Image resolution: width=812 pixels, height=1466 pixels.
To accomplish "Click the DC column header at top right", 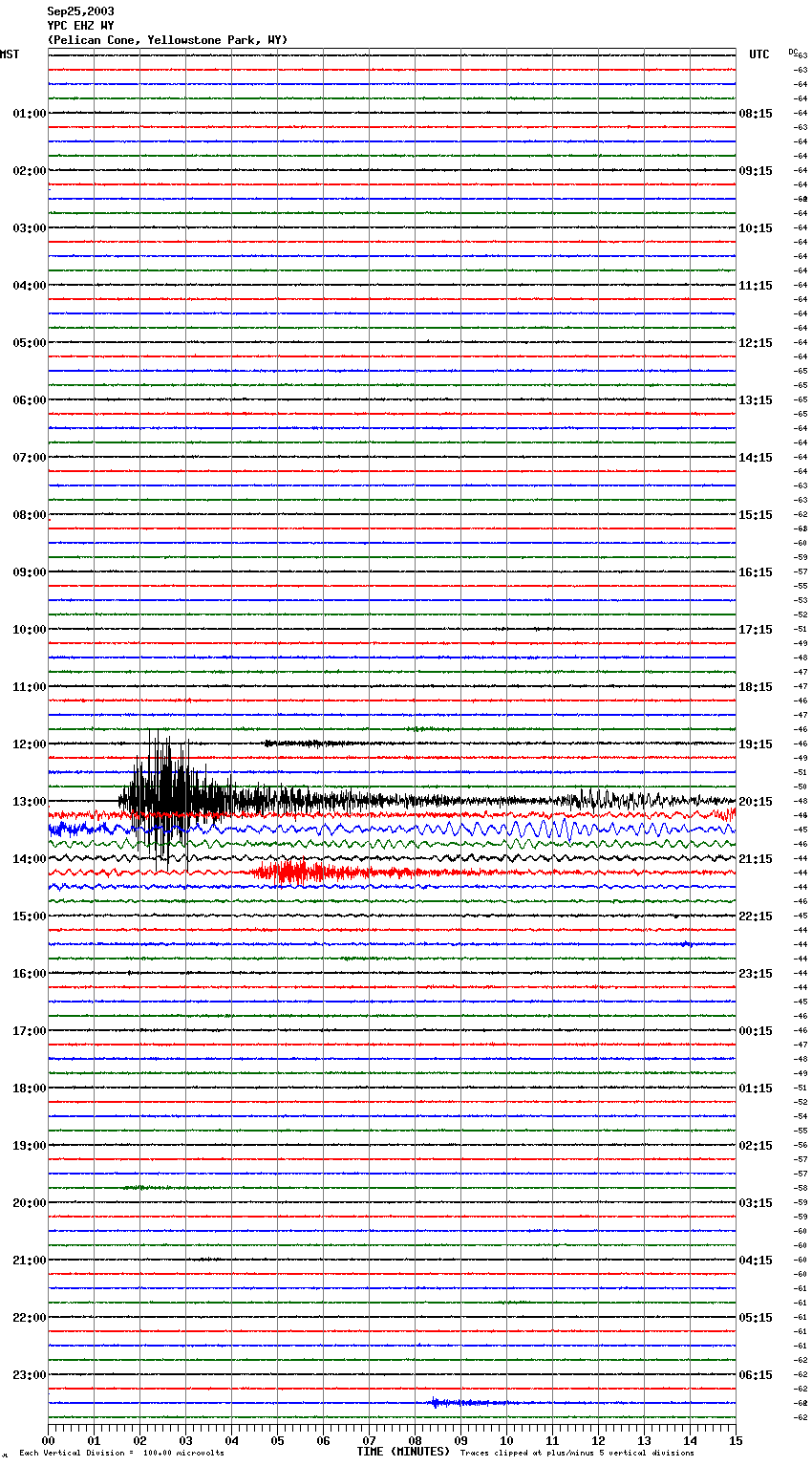I will [x=795, y=51].
